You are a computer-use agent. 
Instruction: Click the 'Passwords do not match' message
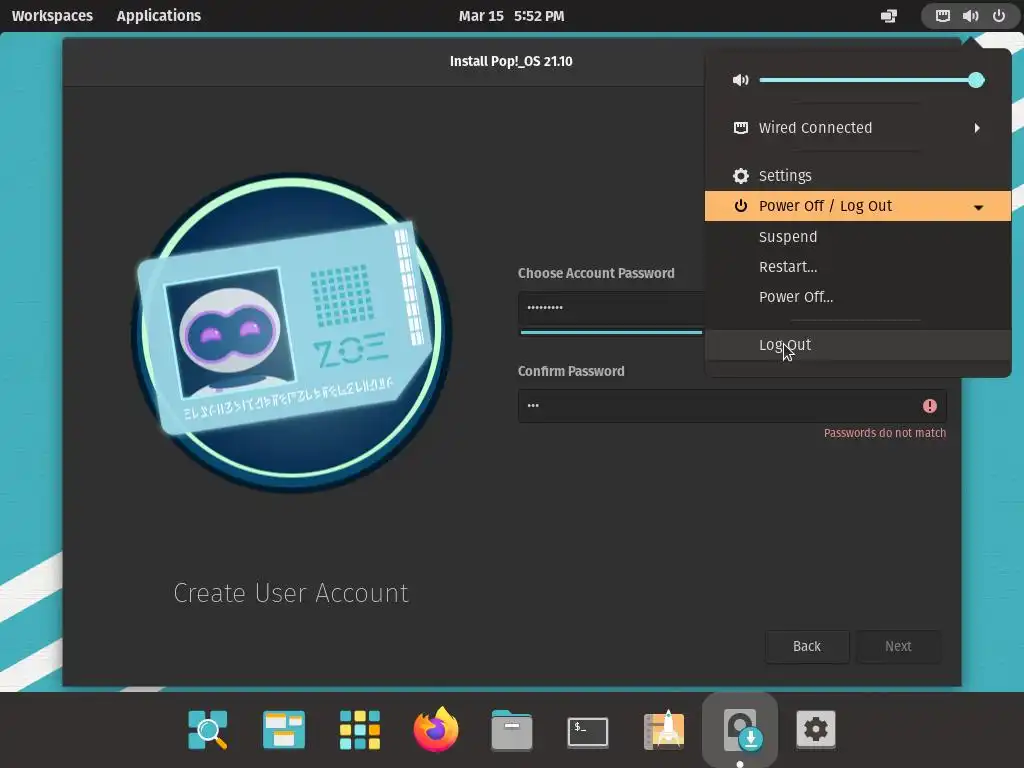(884, 432)
